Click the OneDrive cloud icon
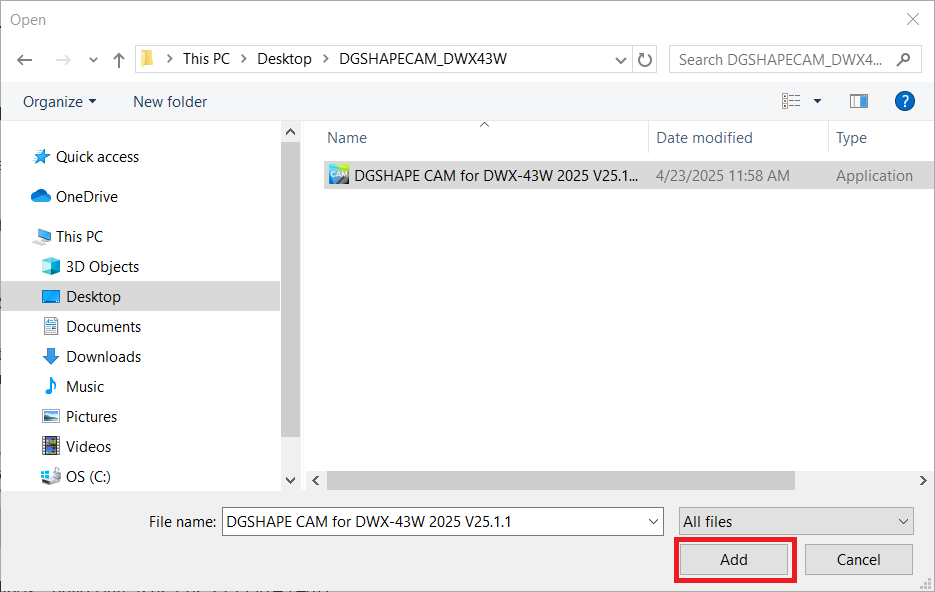The height and width of the screenshot is (592, 935). (x=41, y=196)
